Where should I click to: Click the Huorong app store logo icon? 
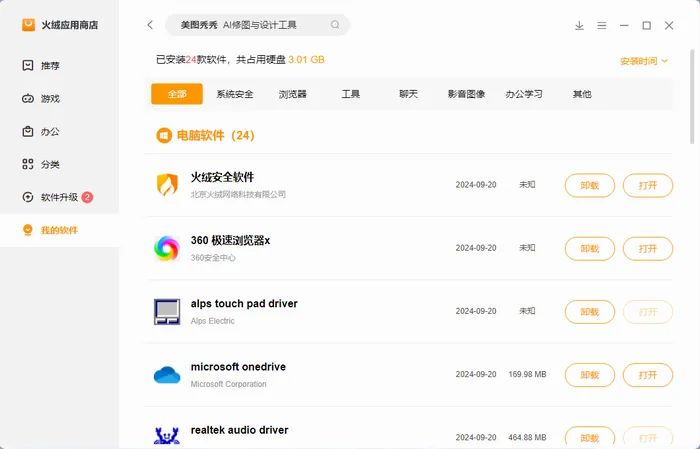[28, 25]
